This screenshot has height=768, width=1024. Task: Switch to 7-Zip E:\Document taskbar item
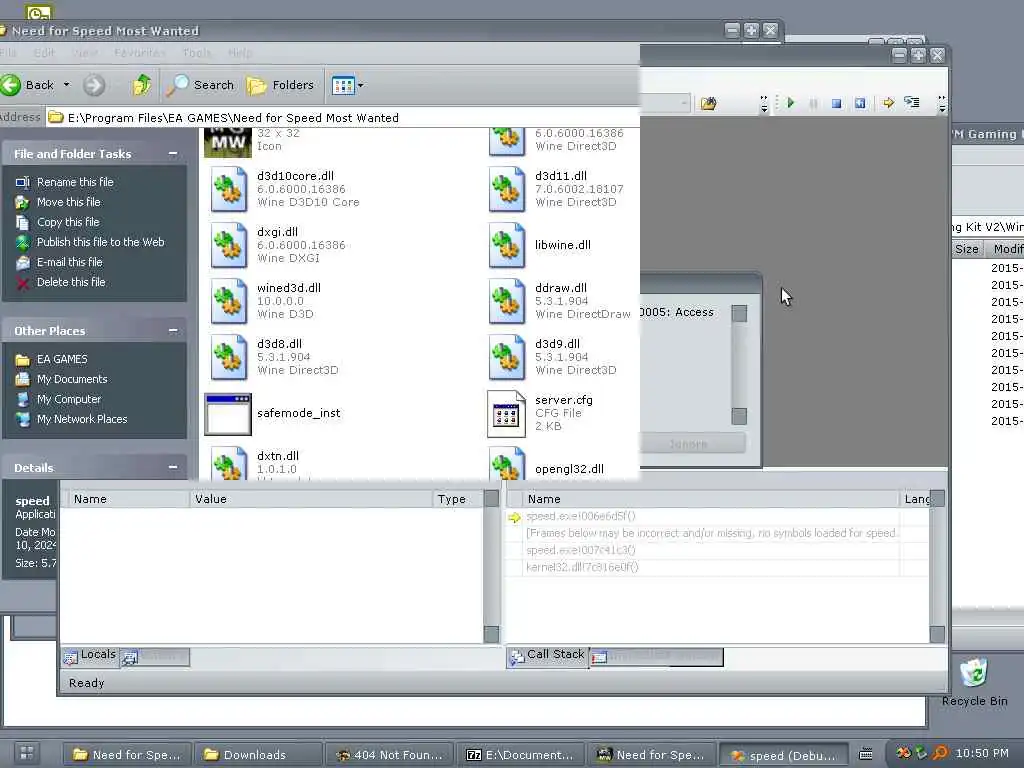[519, 754]
